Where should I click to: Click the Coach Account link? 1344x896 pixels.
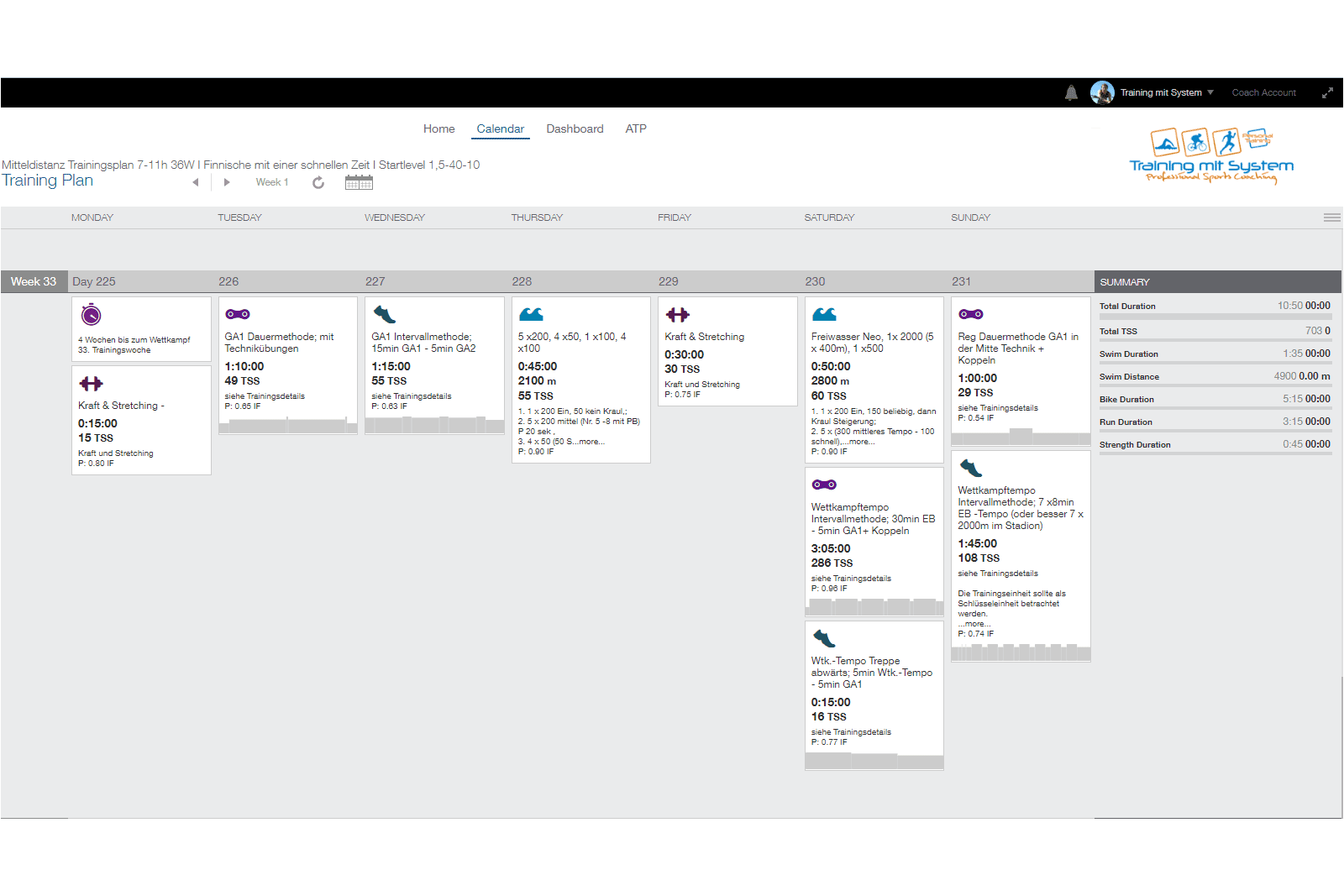click(1263, 93)
